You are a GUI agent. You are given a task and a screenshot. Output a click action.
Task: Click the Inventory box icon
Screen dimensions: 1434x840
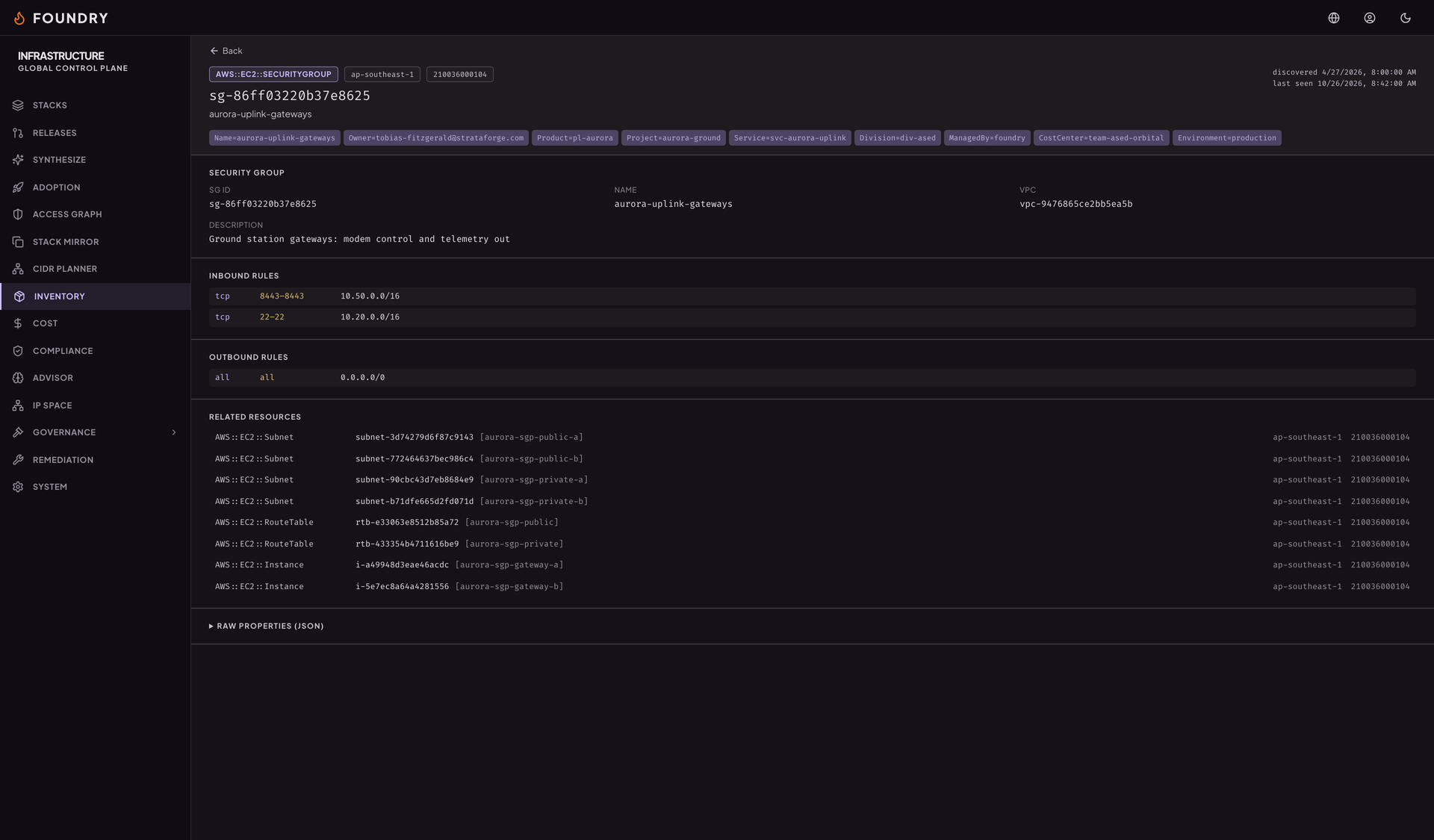tap(19, 296)
